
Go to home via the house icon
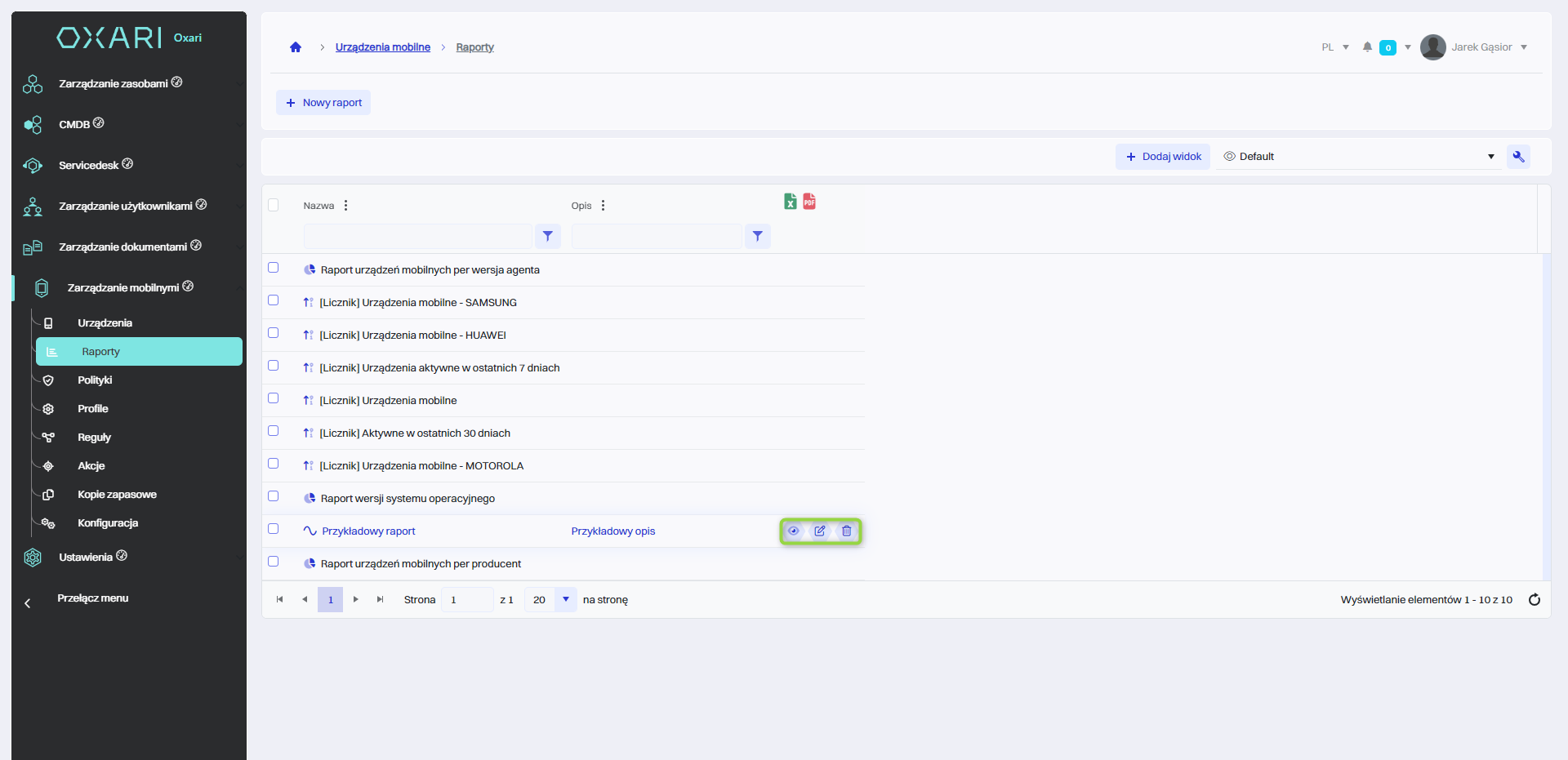[x=296, y=47]
